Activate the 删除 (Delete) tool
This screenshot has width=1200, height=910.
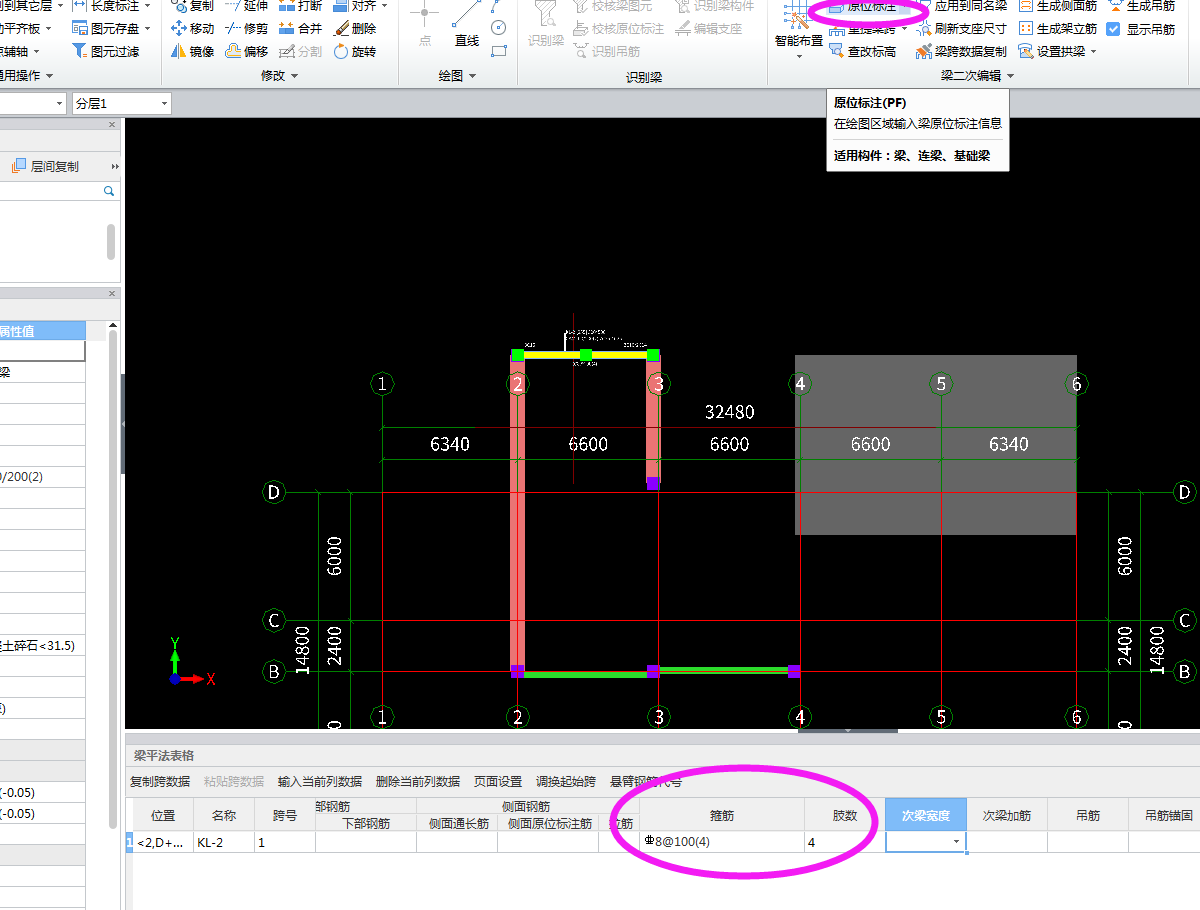(355, 29)
